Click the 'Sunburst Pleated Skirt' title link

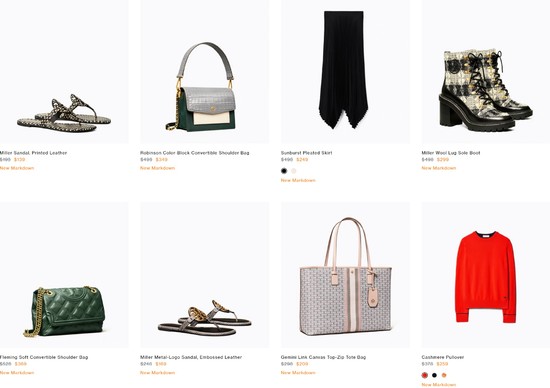(x=306, y=153)
